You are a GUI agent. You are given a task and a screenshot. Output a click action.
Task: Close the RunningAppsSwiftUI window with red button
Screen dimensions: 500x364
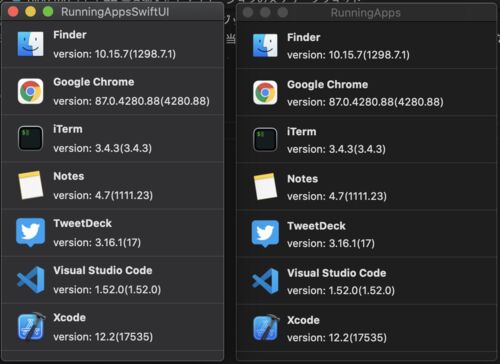point(13,12)
